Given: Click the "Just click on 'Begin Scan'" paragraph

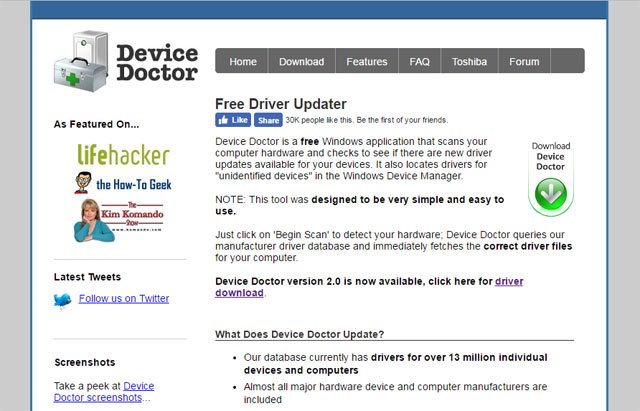Looking at the screenshot, I should click(393, 246).
